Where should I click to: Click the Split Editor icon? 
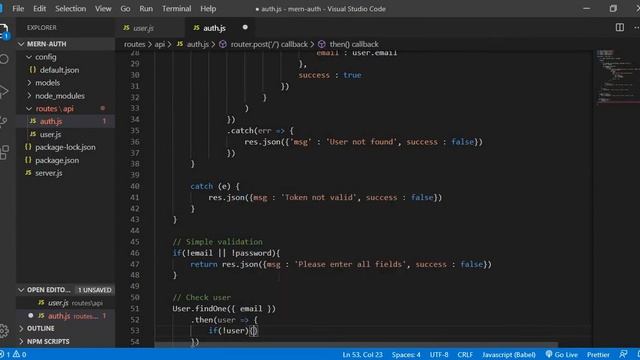(x=620, y=27)
